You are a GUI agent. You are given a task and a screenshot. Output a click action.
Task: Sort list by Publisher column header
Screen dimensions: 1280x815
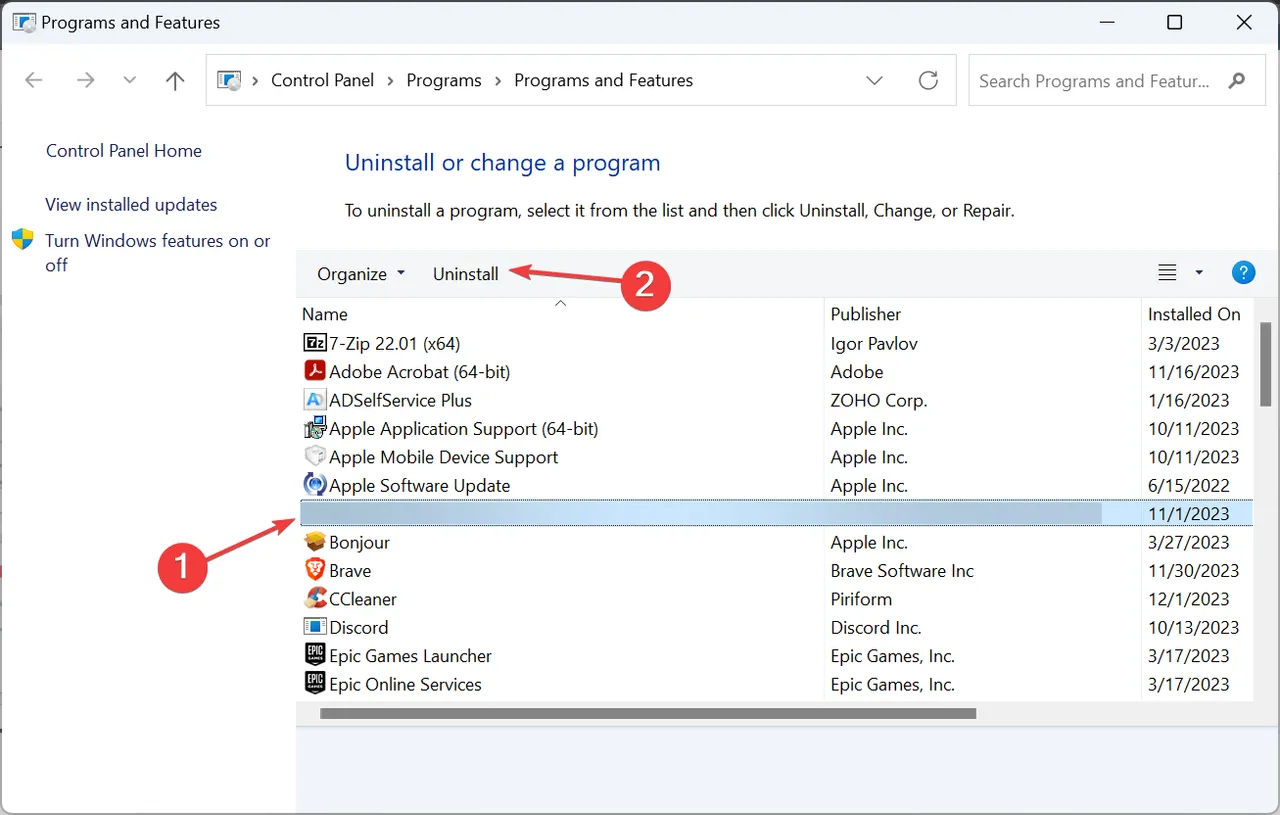click(866, 314)
